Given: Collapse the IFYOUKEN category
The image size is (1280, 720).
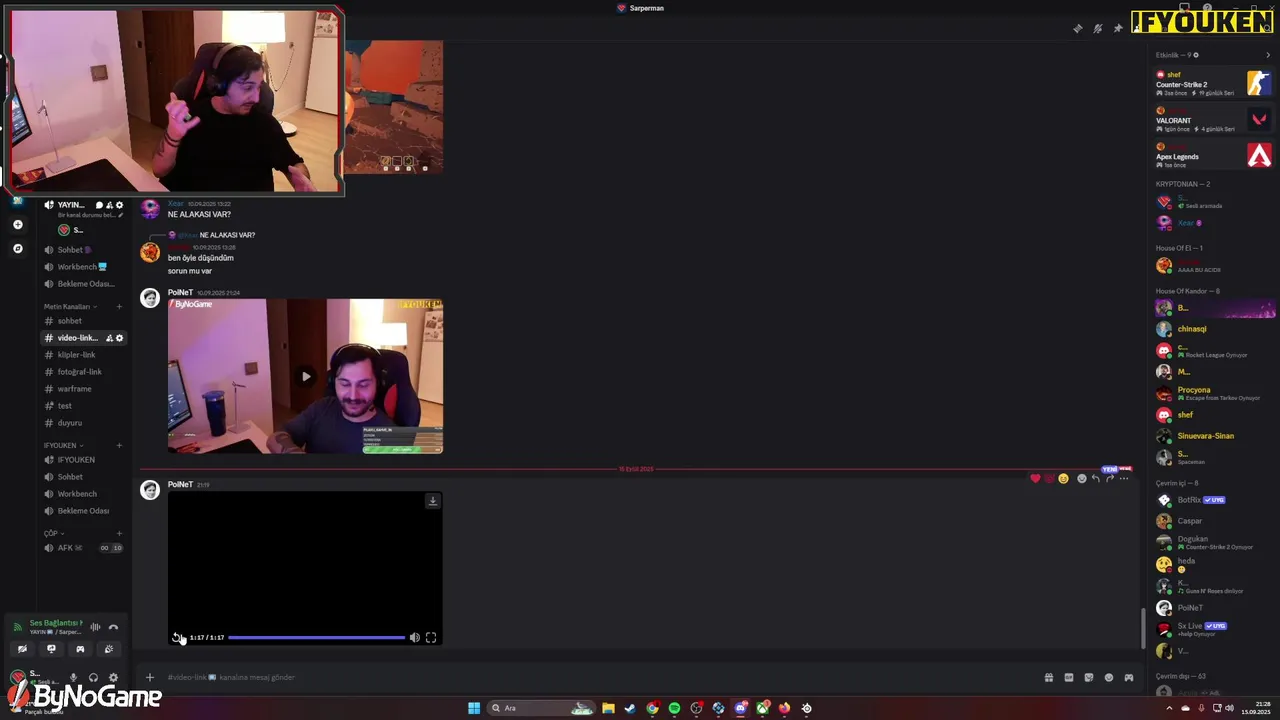Looking at the screenshot, I should click(x=63, y=445).
